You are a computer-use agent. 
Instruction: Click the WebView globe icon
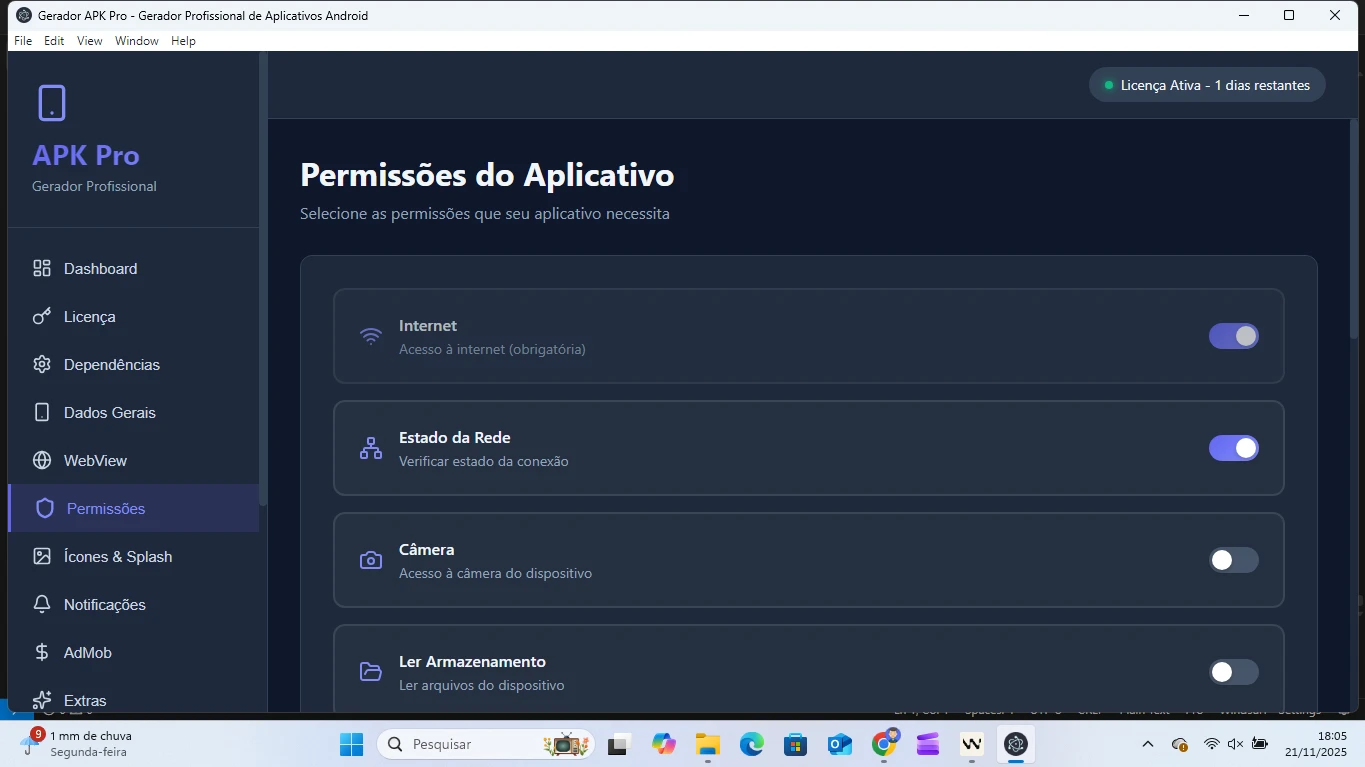click(42, 460)
